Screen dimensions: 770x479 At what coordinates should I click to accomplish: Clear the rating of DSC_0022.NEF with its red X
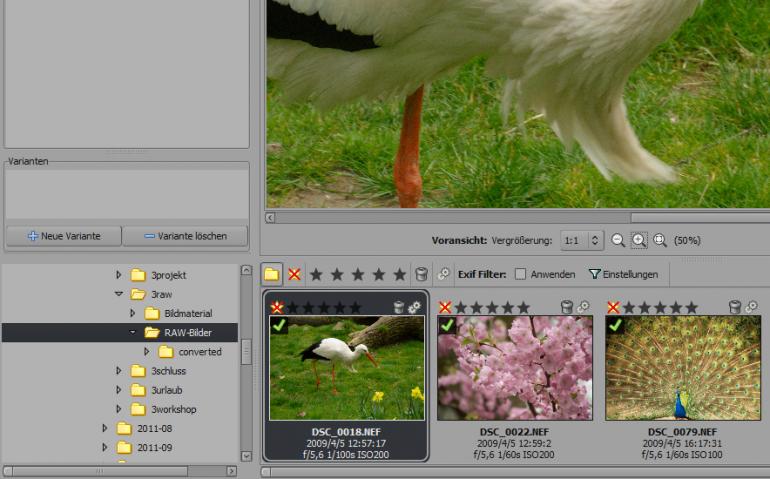click(445, 308)
